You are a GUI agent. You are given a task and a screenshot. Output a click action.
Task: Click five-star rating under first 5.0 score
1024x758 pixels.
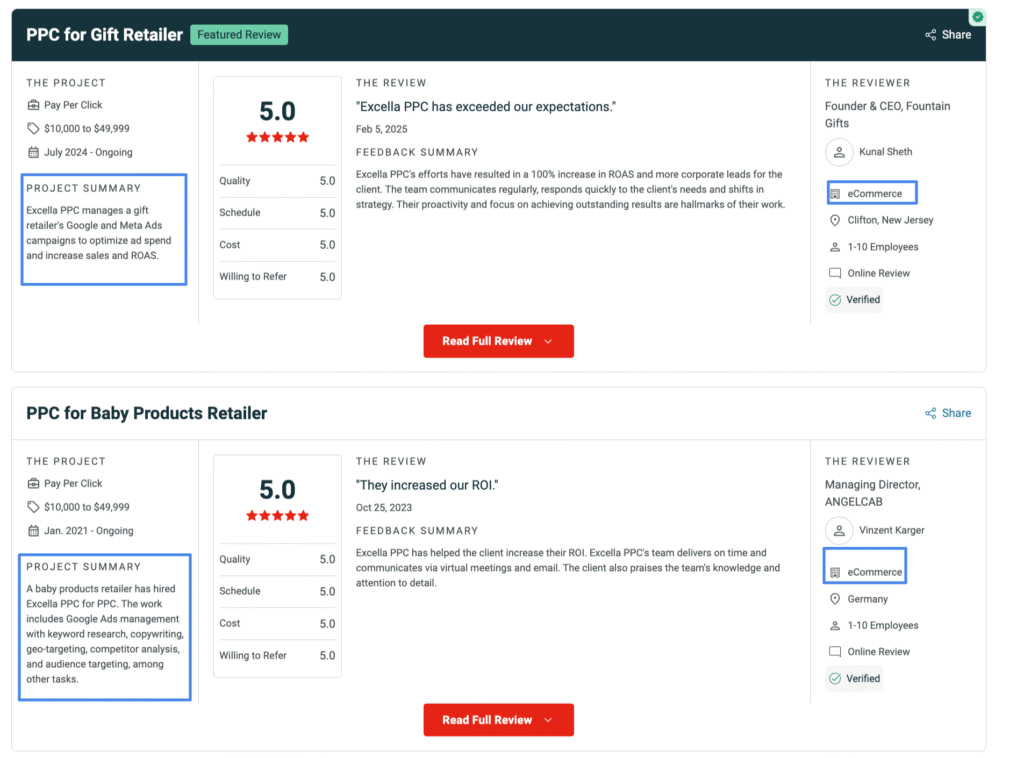click(x=277, y=137)
